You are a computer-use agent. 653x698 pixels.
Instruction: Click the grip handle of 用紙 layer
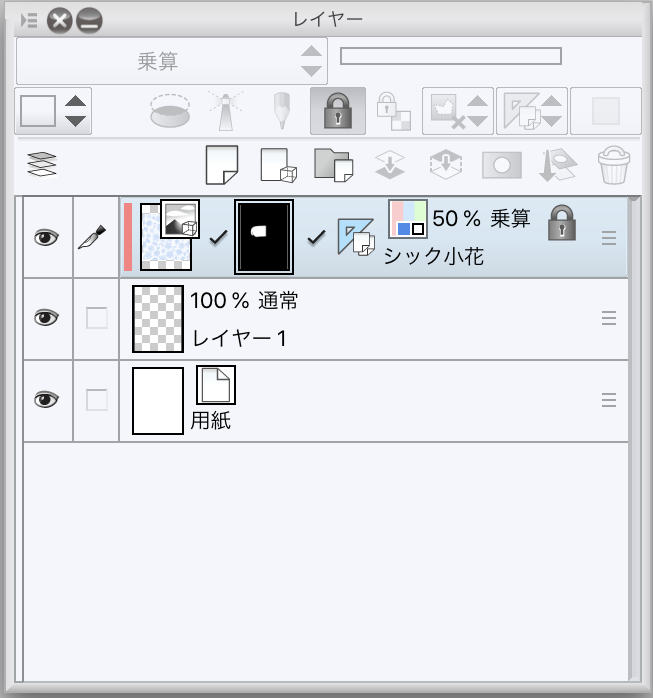coord(608,400)
